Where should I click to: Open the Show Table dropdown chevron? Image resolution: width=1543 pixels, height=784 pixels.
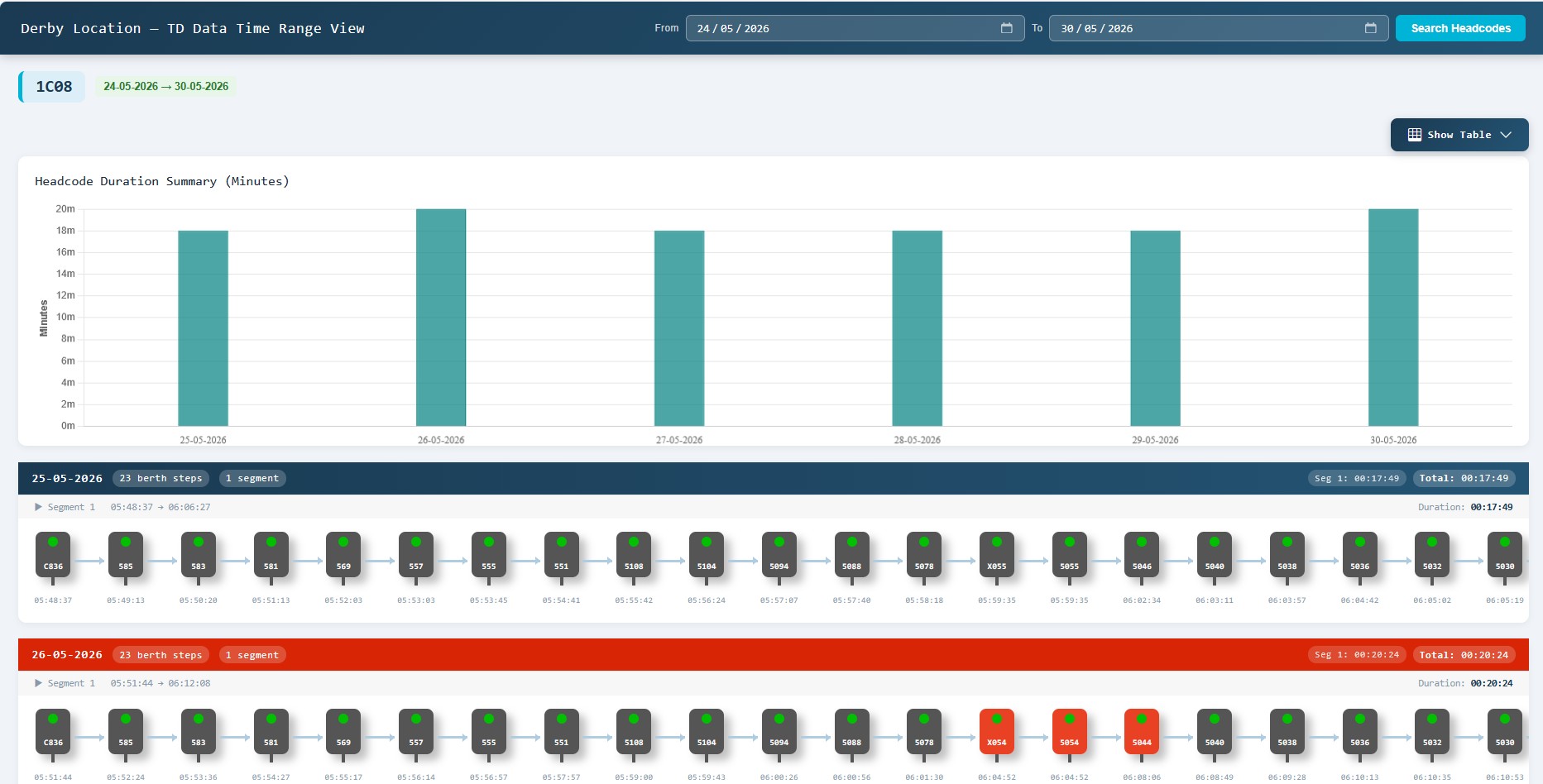tap(1506, 135)
